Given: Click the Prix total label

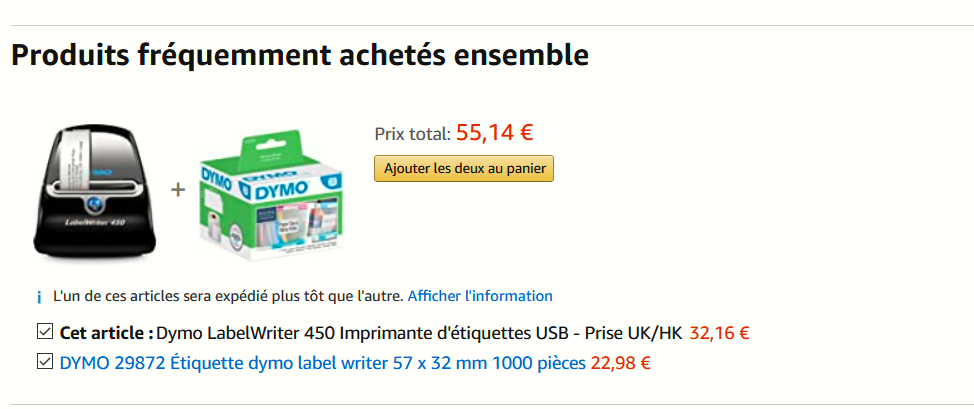Looking at the screenshot, I should 412,133.
